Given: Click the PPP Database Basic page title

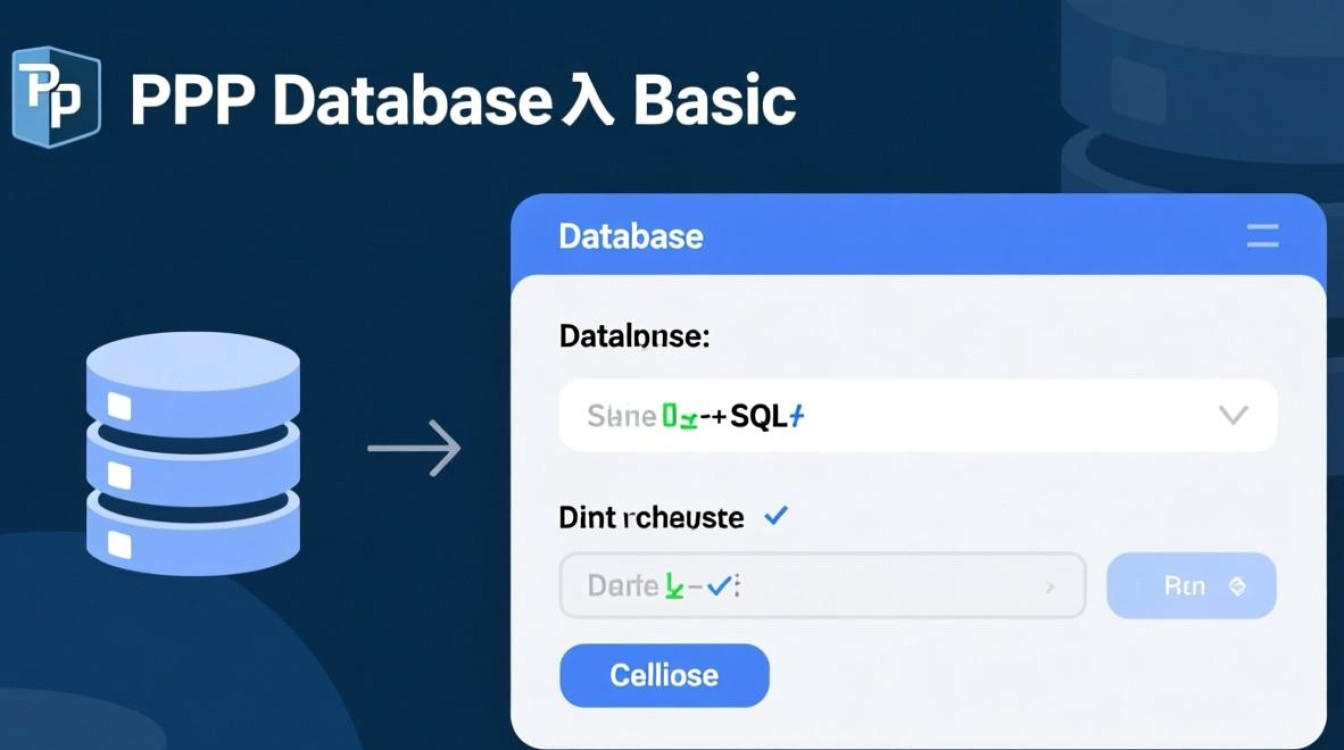Looking at the screenshot, I should pos(462,101).
